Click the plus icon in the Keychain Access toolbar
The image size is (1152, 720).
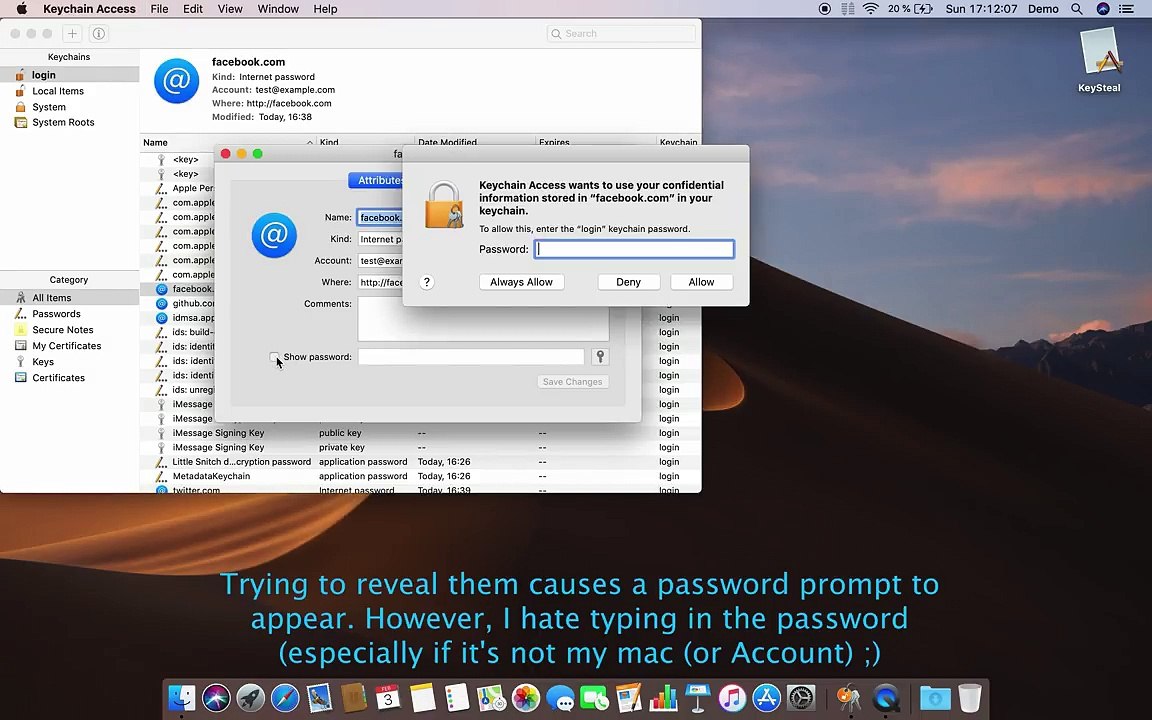pyautogui.click(x=72, y=33)
